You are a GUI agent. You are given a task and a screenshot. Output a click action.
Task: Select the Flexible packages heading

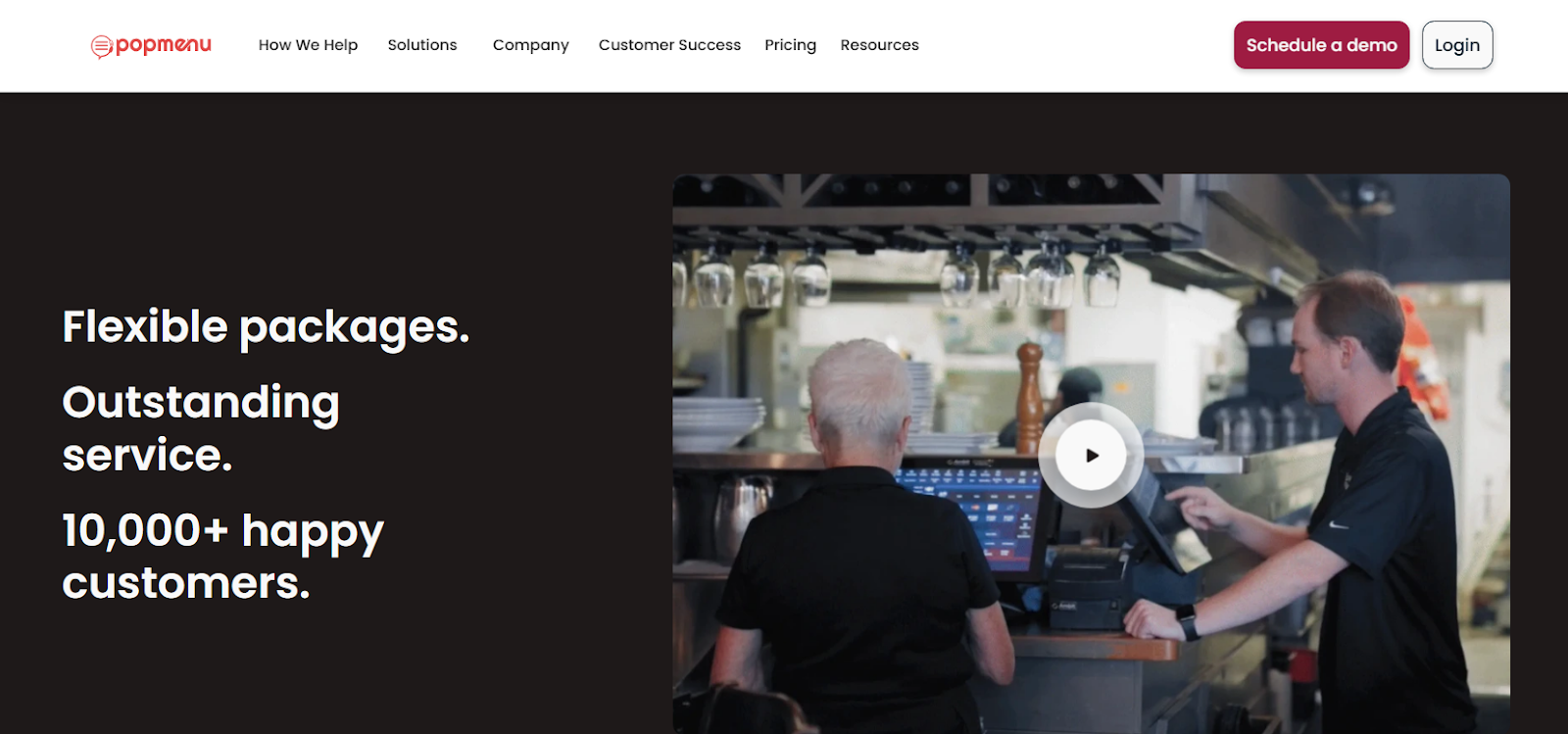[266, 327]
